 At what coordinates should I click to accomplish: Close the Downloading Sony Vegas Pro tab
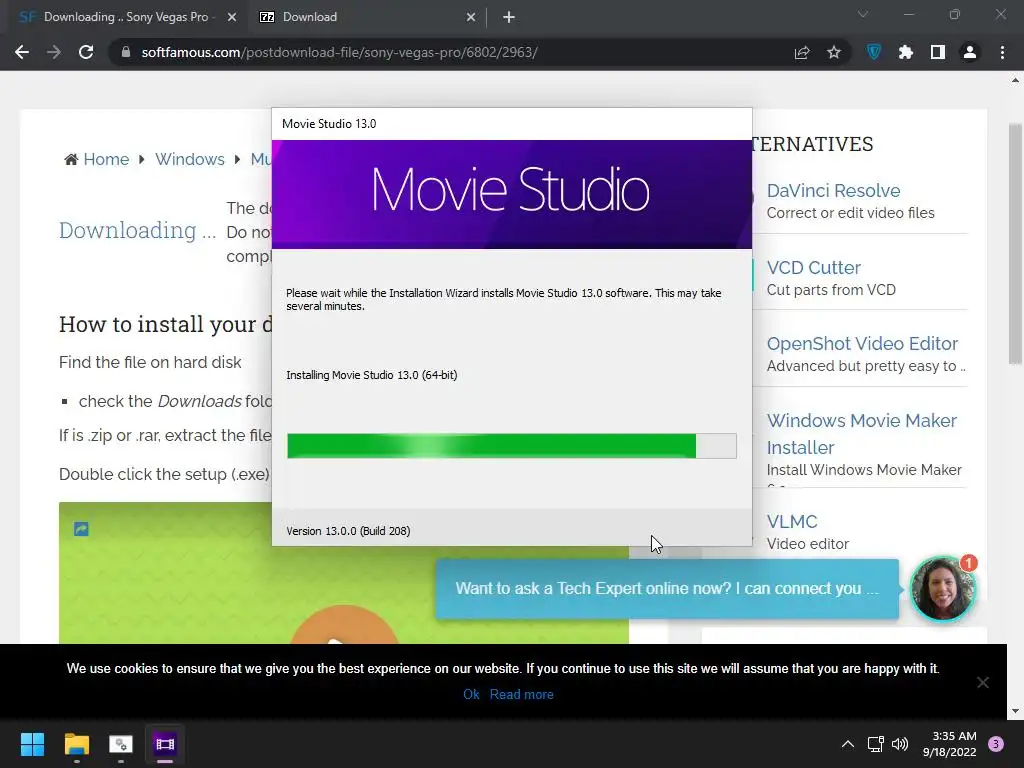click(x=232, y=17)
